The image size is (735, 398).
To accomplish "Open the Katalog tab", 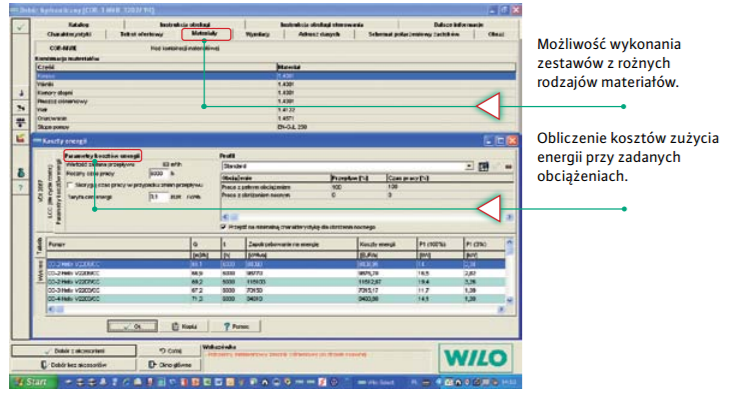I will point(78,24).
